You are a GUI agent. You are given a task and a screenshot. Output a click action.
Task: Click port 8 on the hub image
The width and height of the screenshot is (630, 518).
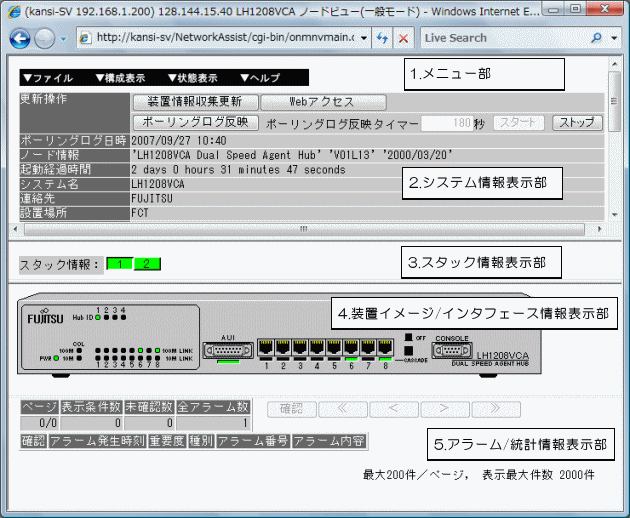386,349
